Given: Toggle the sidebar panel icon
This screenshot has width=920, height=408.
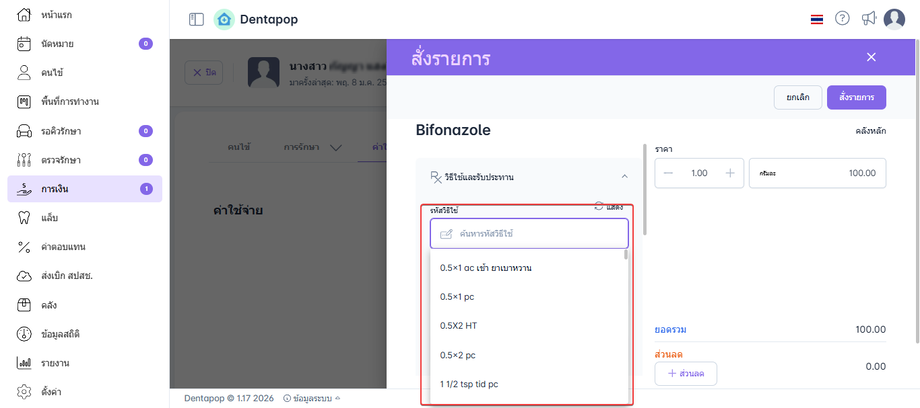Looking at the screenshot, I should point(196,19).
